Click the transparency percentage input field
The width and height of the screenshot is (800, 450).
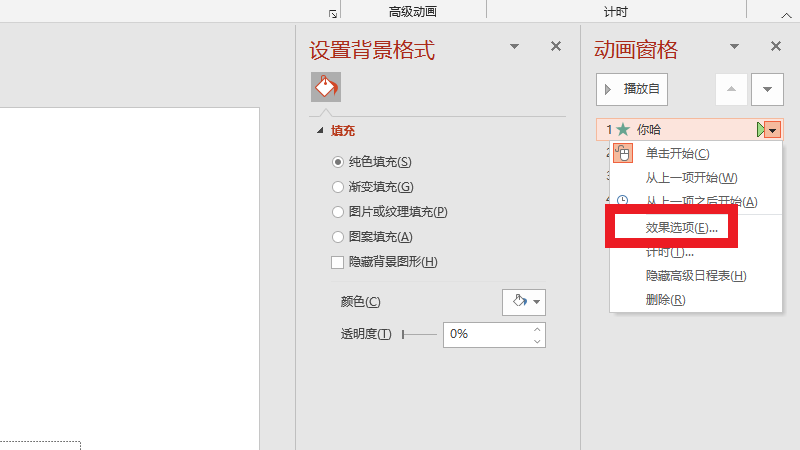click(x=487, y=334)
